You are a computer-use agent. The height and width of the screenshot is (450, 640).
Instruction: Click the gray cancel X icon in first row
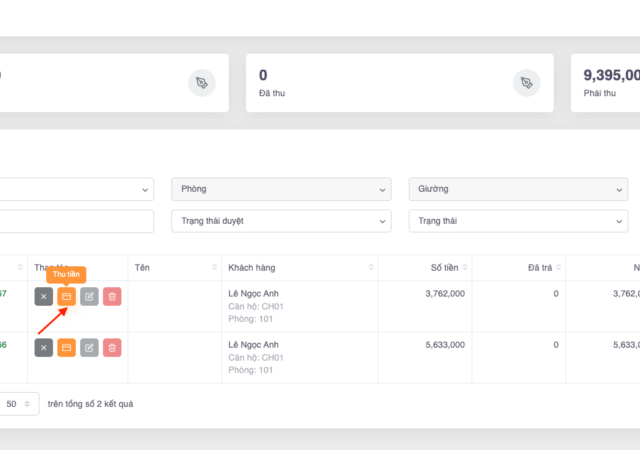point(43,296)
